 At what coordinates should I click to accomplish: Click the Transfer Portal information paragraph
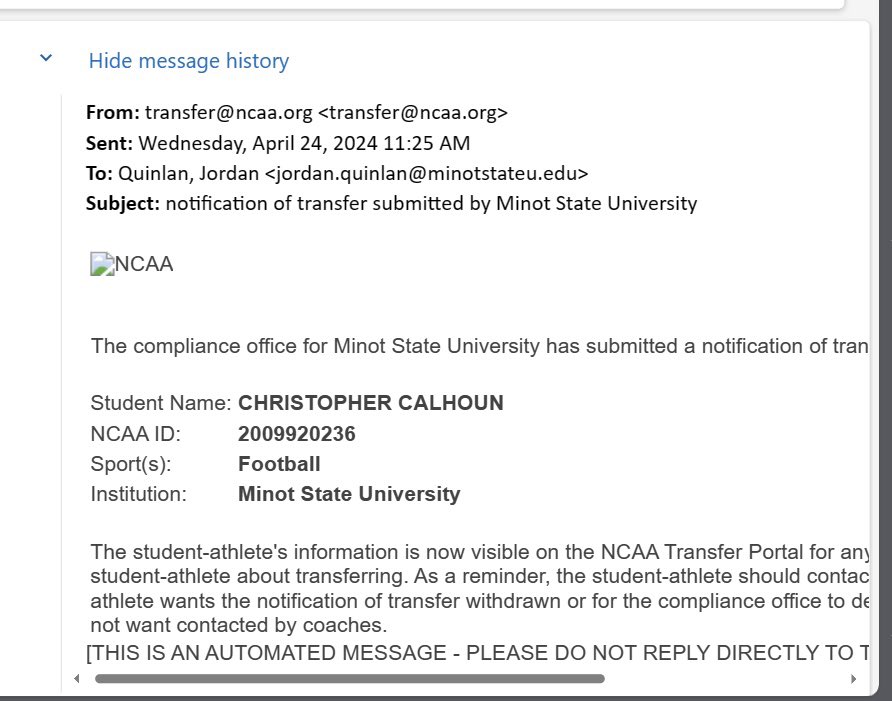tap(480, 588)
